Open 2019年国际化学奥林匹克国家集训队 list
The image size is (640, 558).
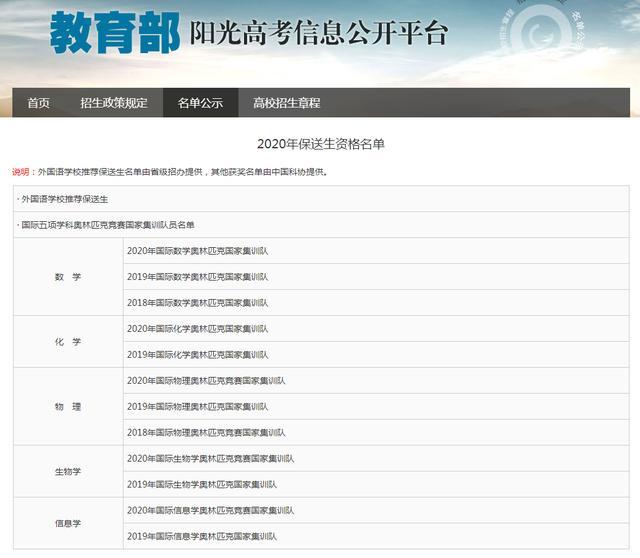point(198,355)
